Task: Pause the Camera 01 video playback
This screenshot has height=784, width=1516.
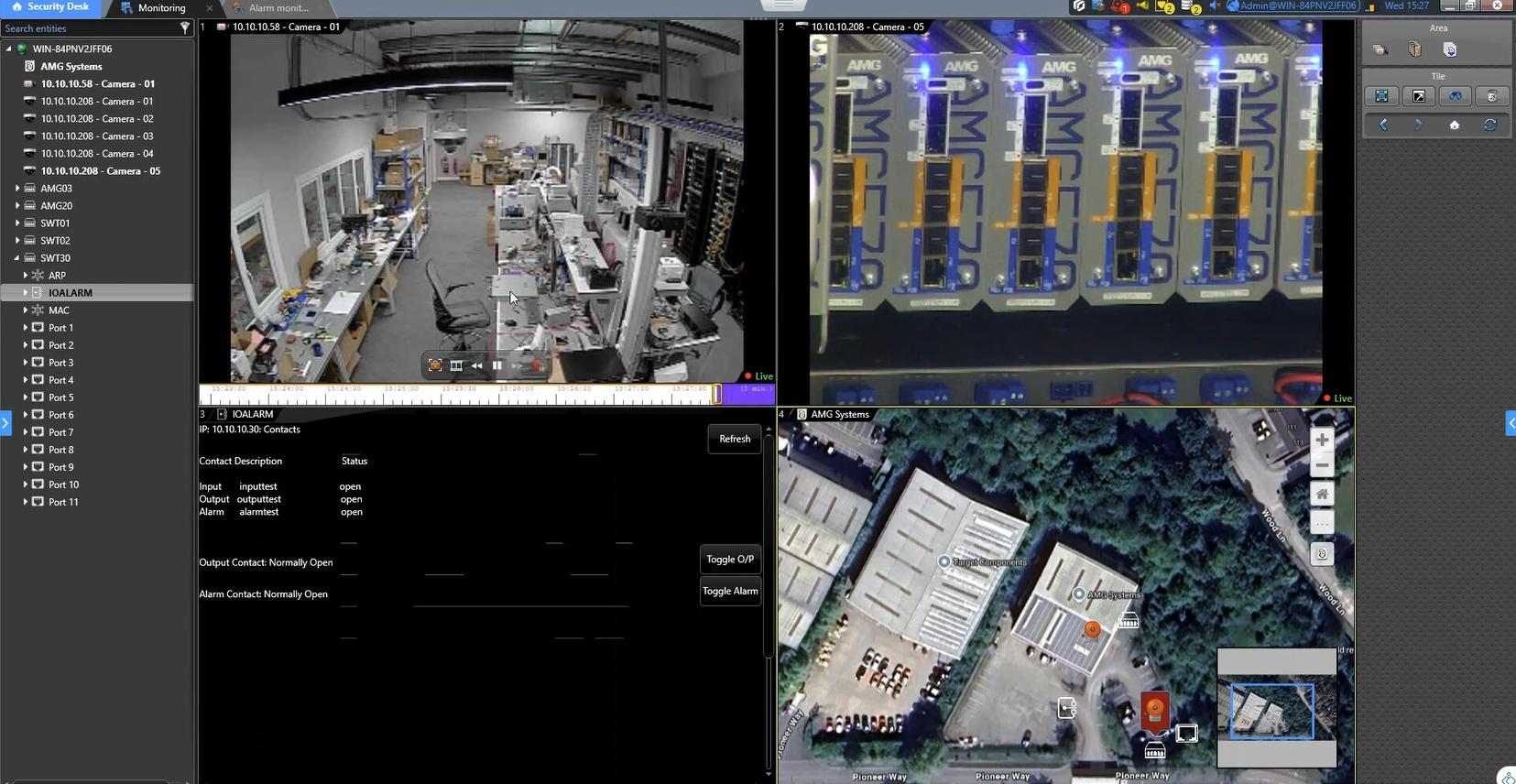Action: pos(496,365)
